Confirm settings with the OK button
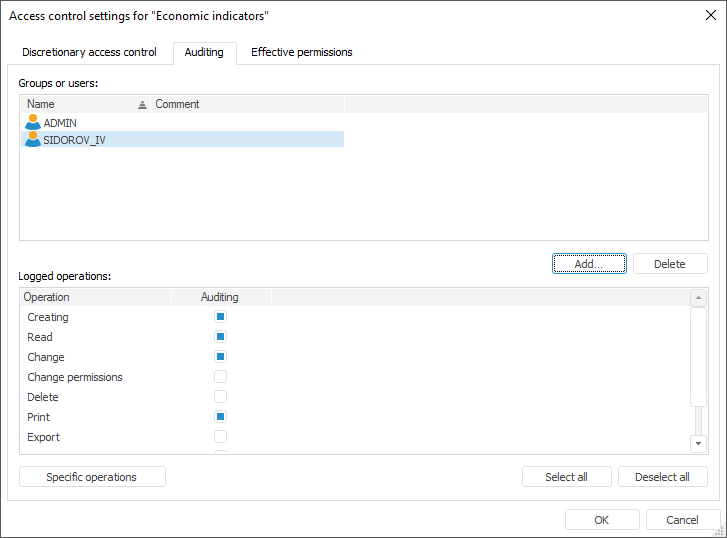The image size is (727, 538). pyautogui.click(x=601, y=520)
